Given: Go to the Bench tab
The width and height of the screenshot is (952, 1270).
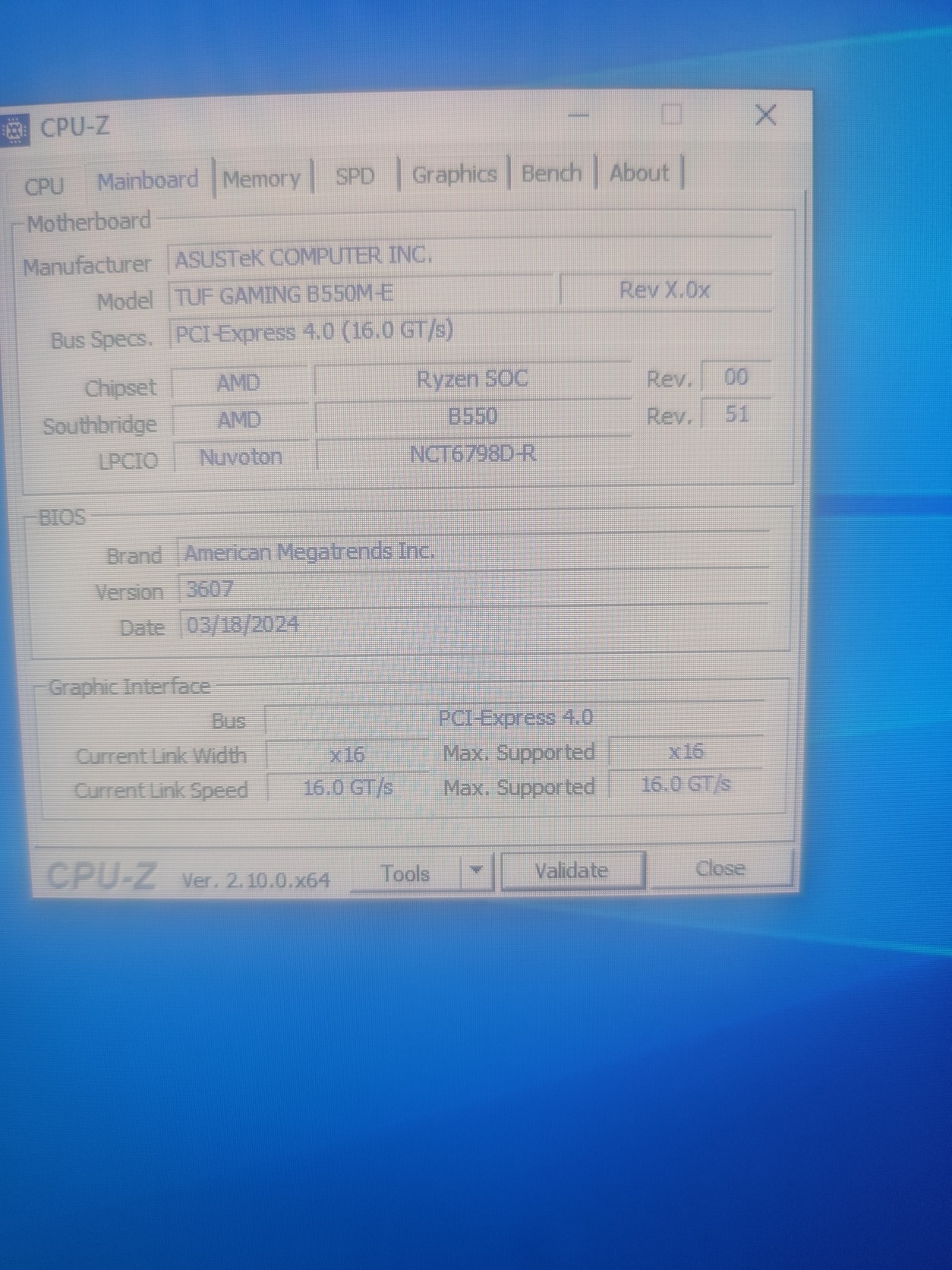Looking at the screenshot, I should [552, 172].
